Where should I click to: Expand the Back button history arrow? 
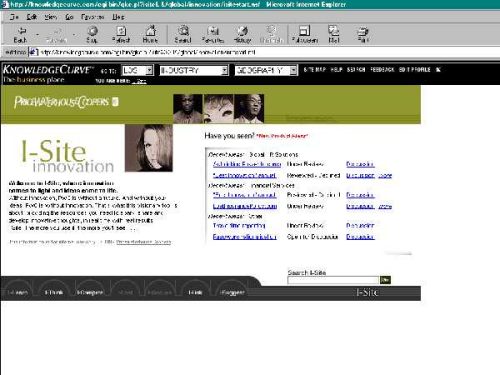pos(38,35)
